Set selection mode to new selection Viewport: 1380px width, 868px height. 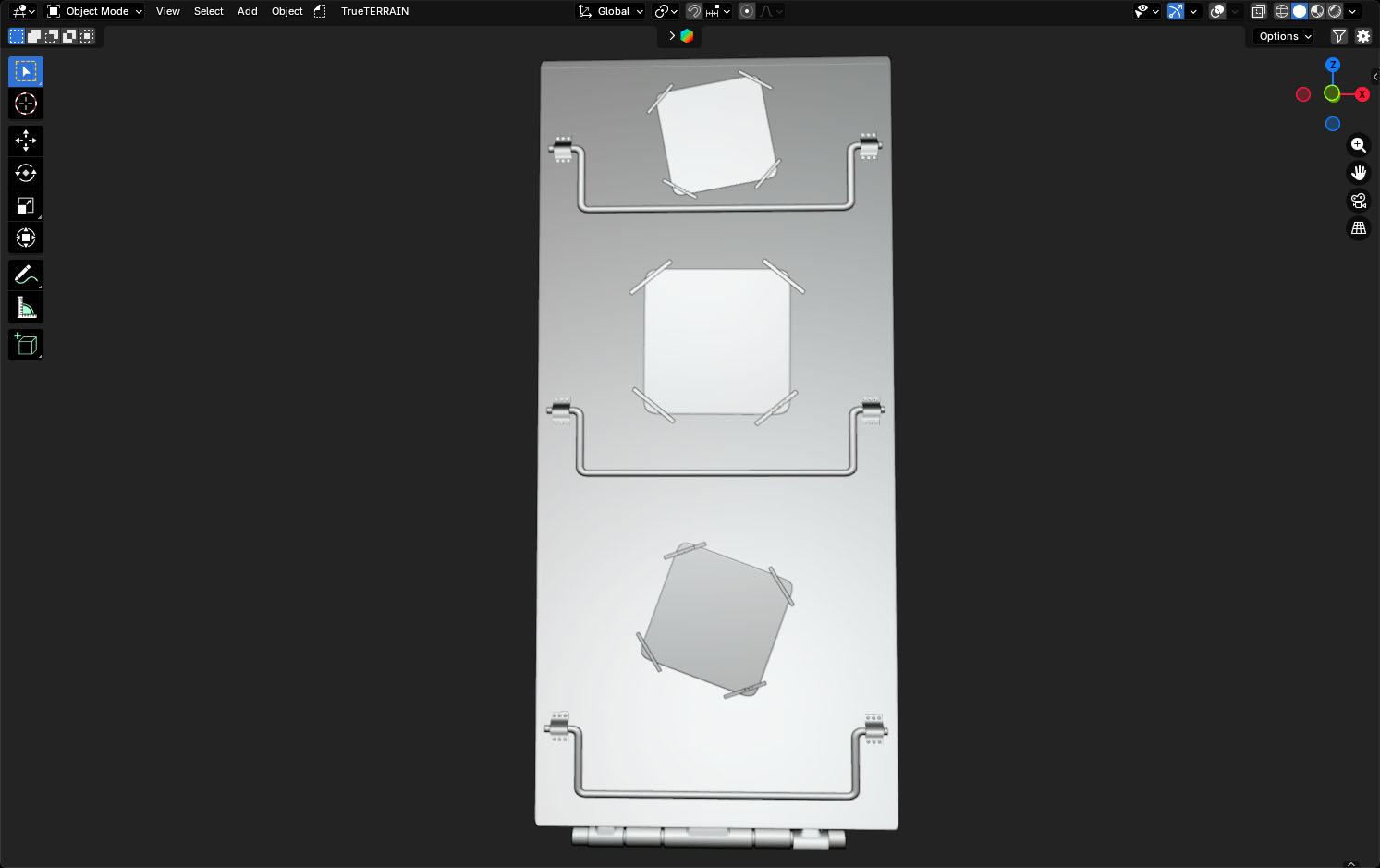[17, 36]
